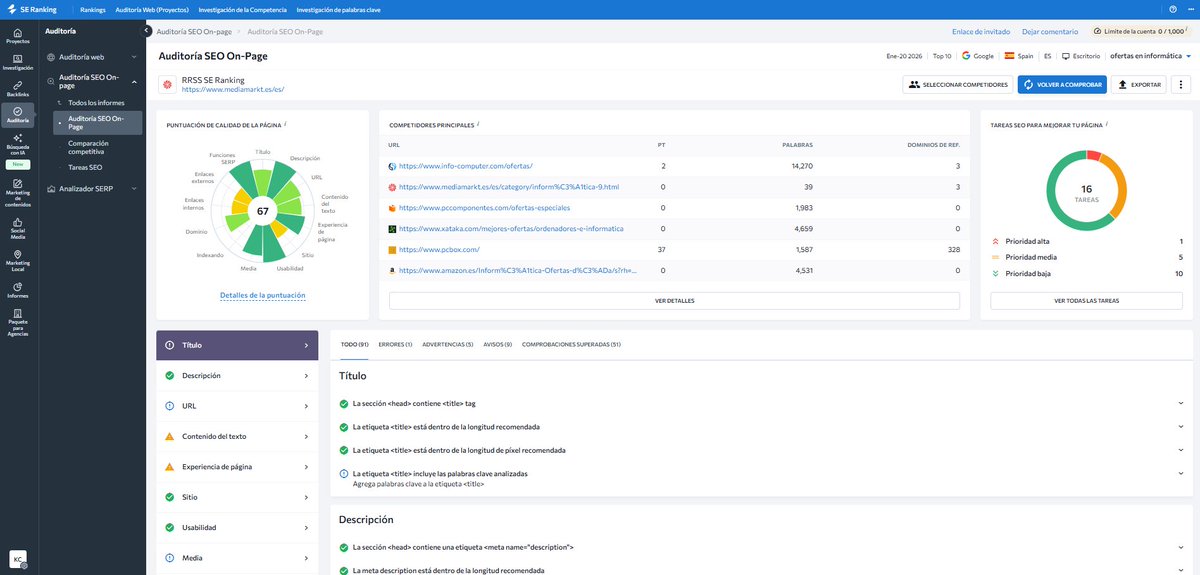This screenshot has width=1200, height=575.
Task: Expand the Analizador SERP menu
Action: coord(93,188)
